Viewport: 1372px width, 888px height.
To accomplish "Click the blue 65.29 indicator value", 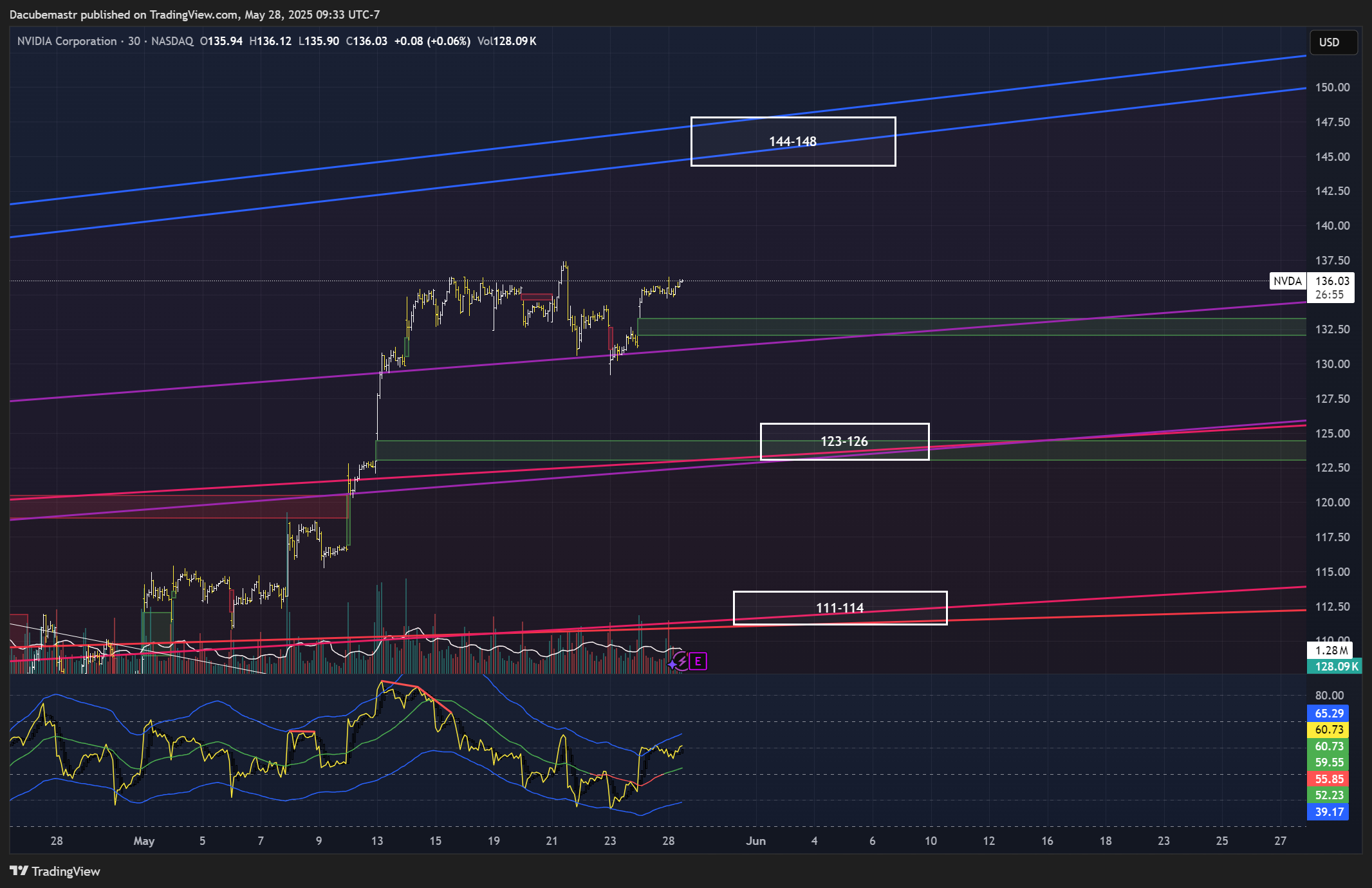I will pos(1328,714).
